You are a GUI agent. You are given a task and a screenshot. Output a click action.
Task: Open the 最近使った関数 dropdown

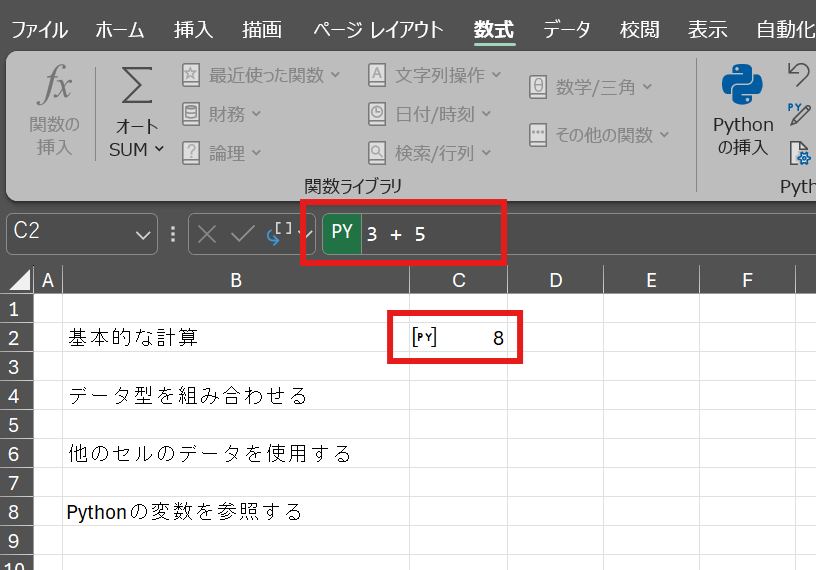pos(261,75)
